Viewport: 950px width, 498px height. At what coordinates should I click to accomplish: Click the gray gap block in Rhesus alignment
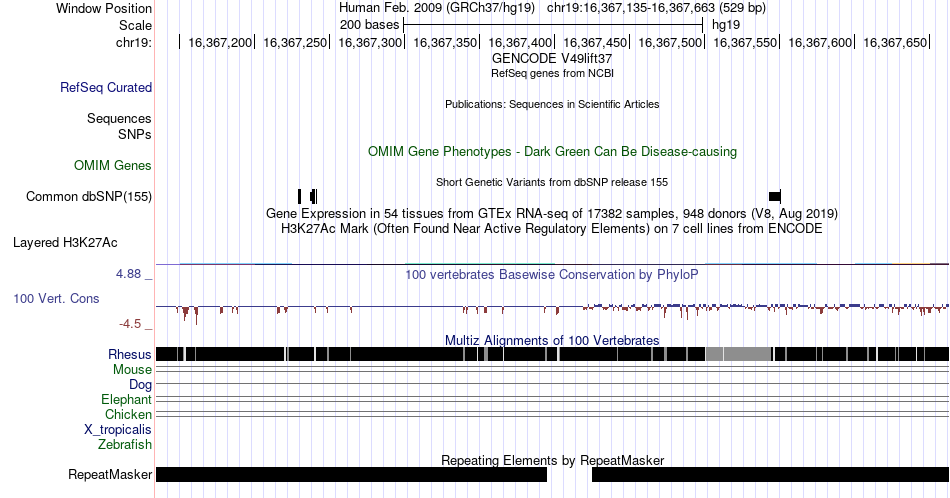738,354
